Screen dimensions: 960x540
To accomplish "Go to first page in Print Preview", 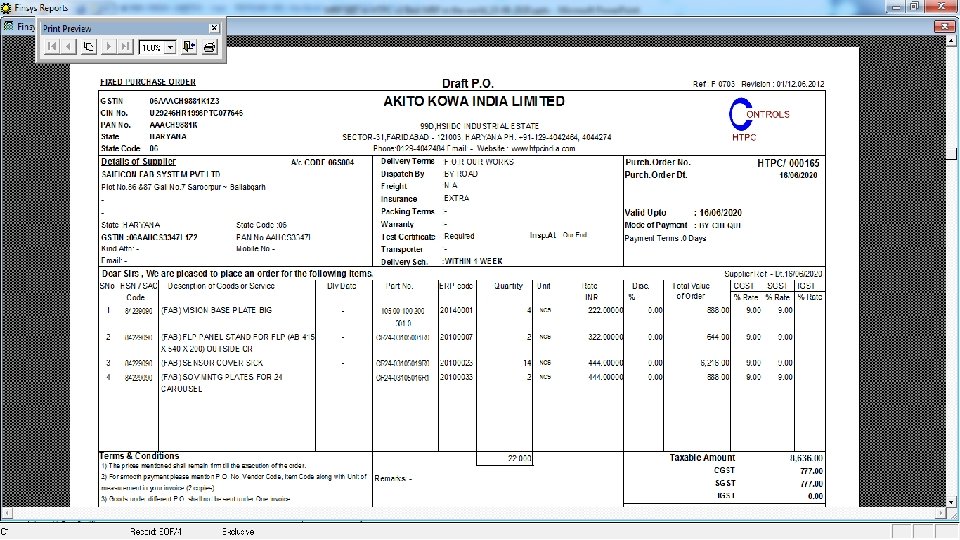I will pyautogui.click(x=52, y=47).
